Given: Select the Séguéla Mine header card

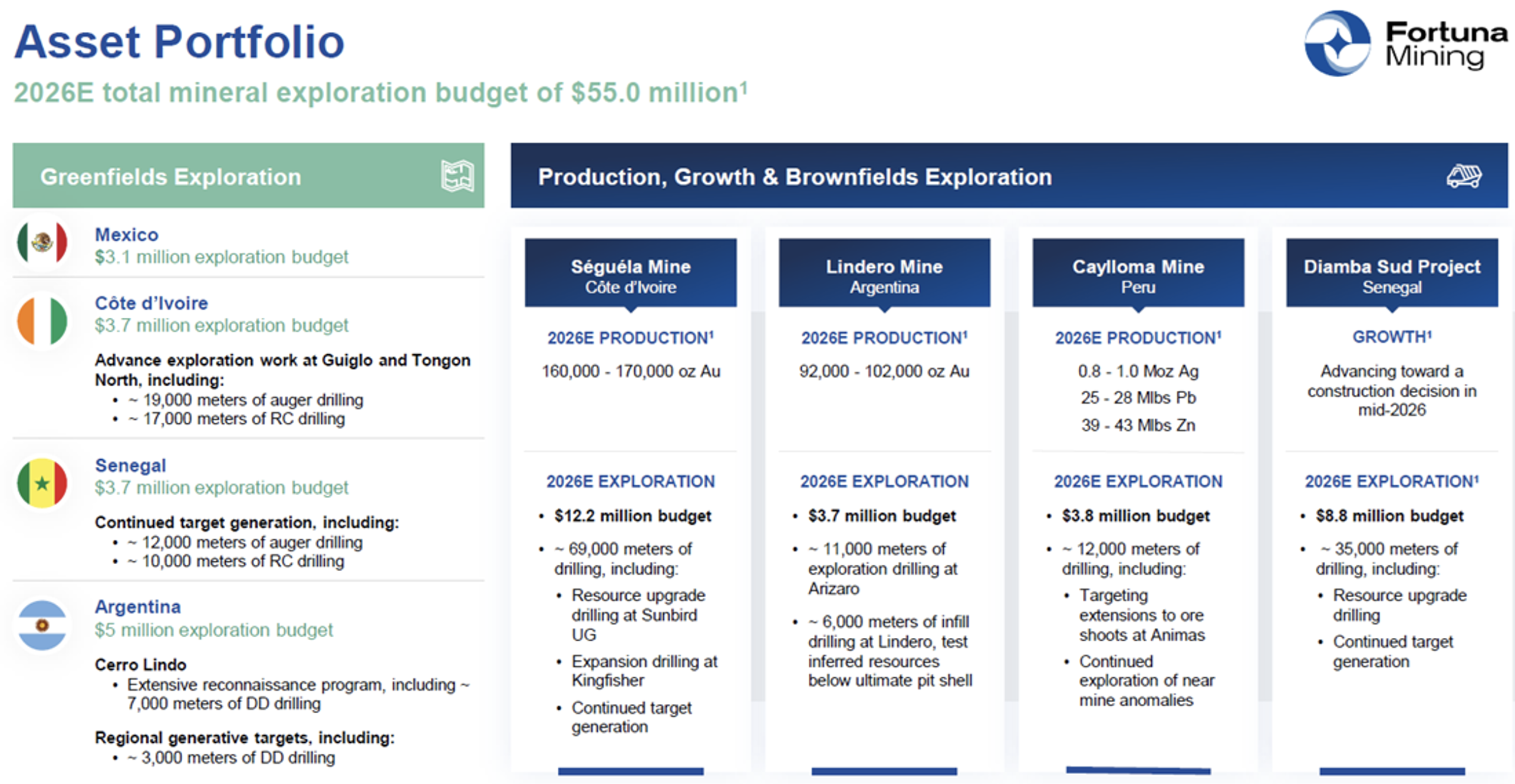Looking at the screenshot, I should 630,273.
